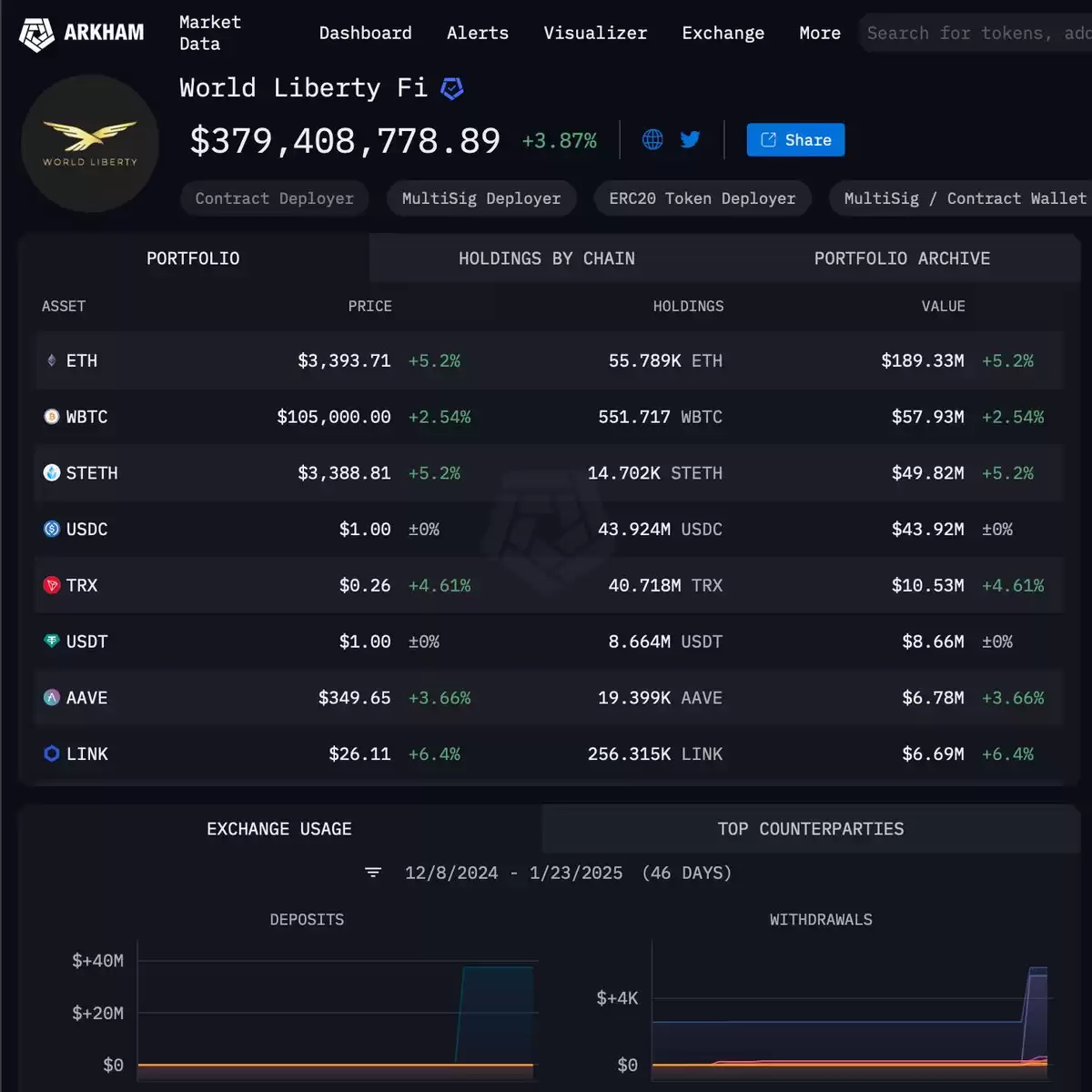Screen dimensions: 1092x1092
Task: Open the World Liberty Twitter icon
Action: 691,139
